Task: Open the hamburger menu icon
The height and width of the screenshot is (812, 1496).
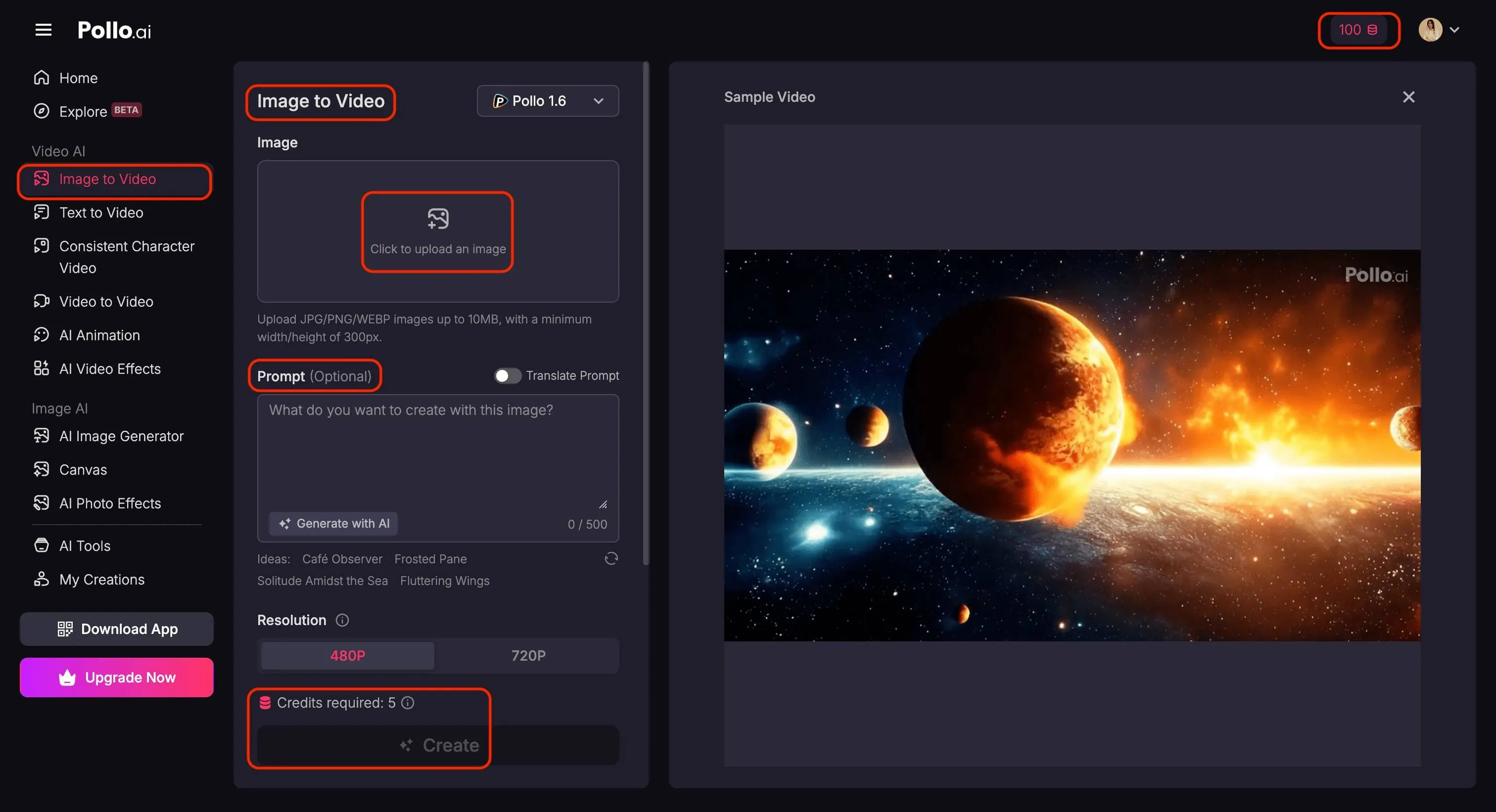Action: 43,30
